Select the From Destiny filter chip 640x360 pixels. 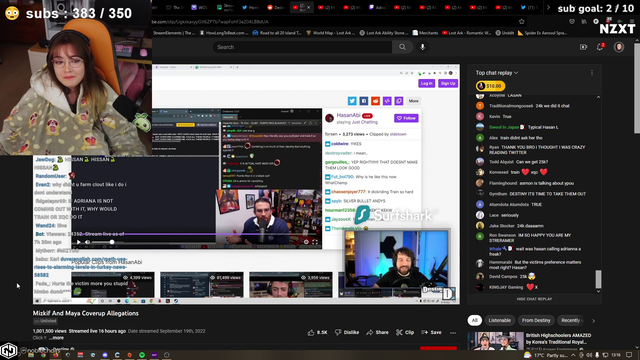click(x=536, y=320)
